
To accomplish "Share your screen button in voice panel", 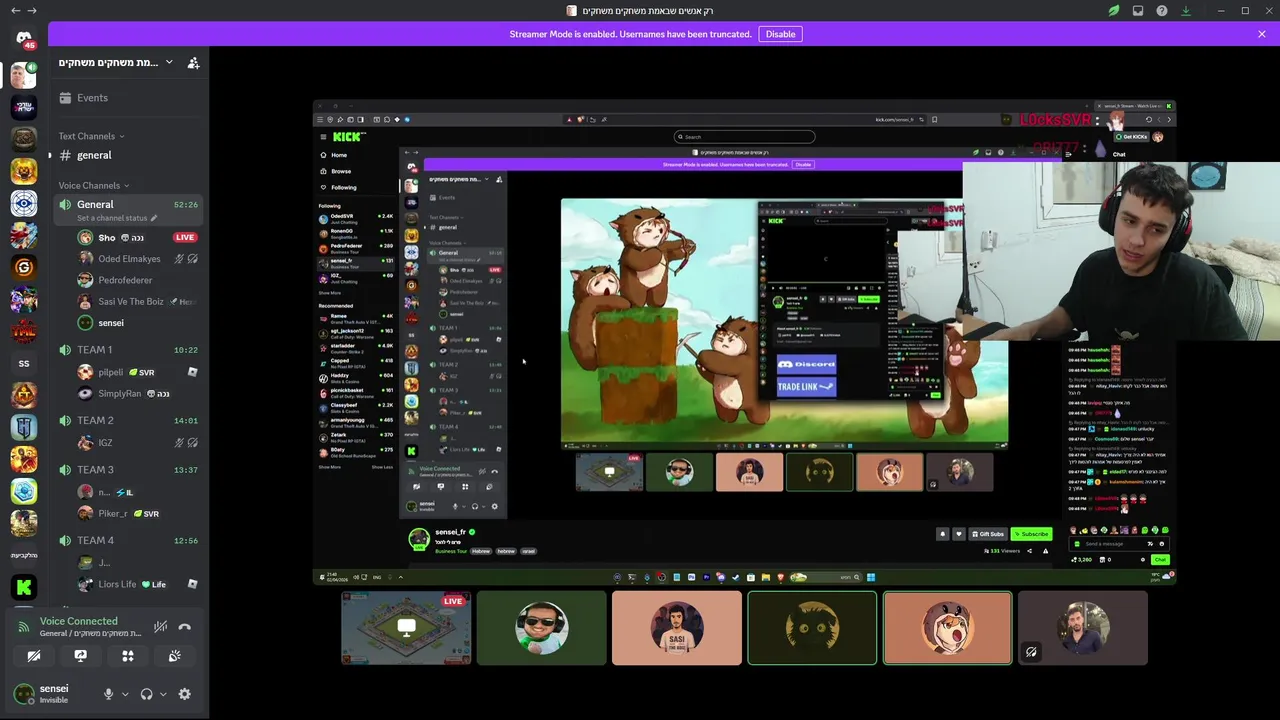I will coord(81,656).
